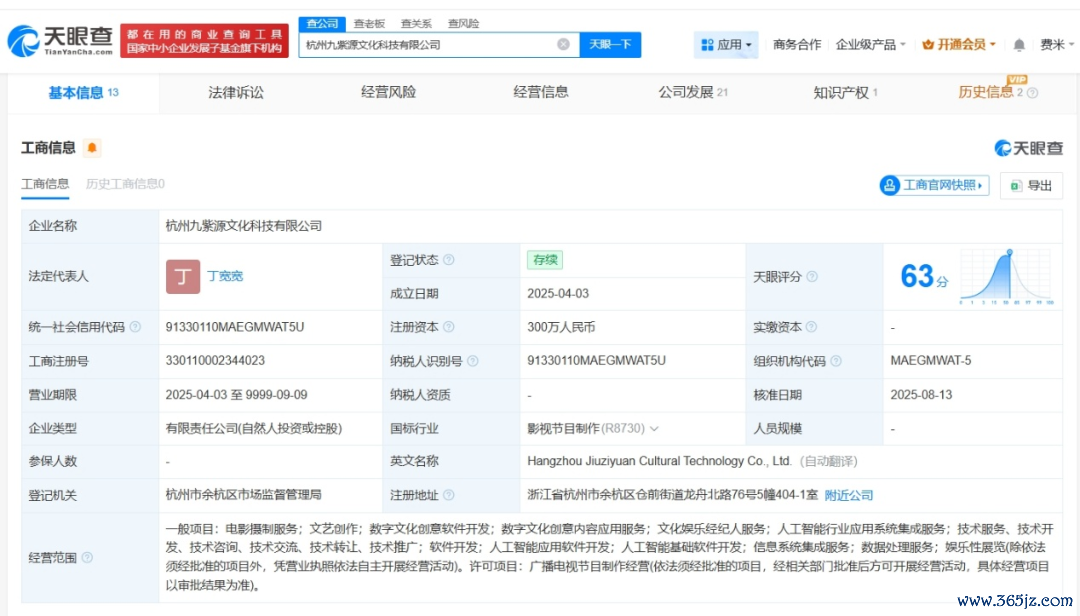This screenshot has height=616, width=1080.
Task: Clear the search box with the X icon
Action: (563, 44)
